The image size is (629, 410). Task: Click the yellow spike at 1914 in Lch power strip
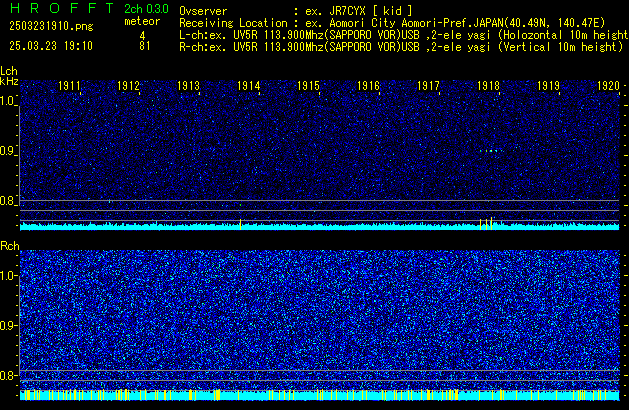click(240, 224)
